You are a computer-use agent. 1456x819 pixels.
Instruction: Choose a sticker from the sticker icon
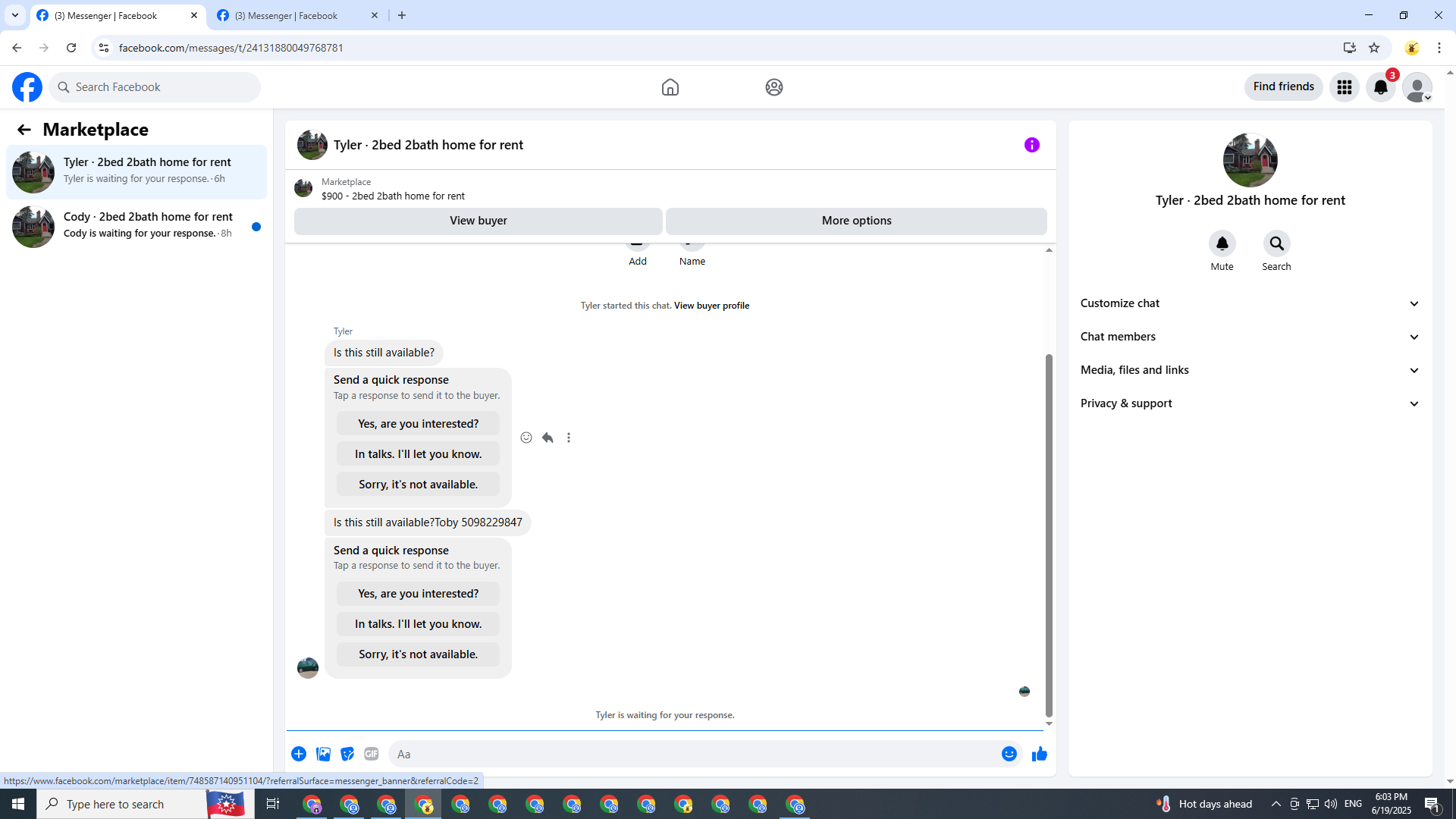(x=347, y=754)
